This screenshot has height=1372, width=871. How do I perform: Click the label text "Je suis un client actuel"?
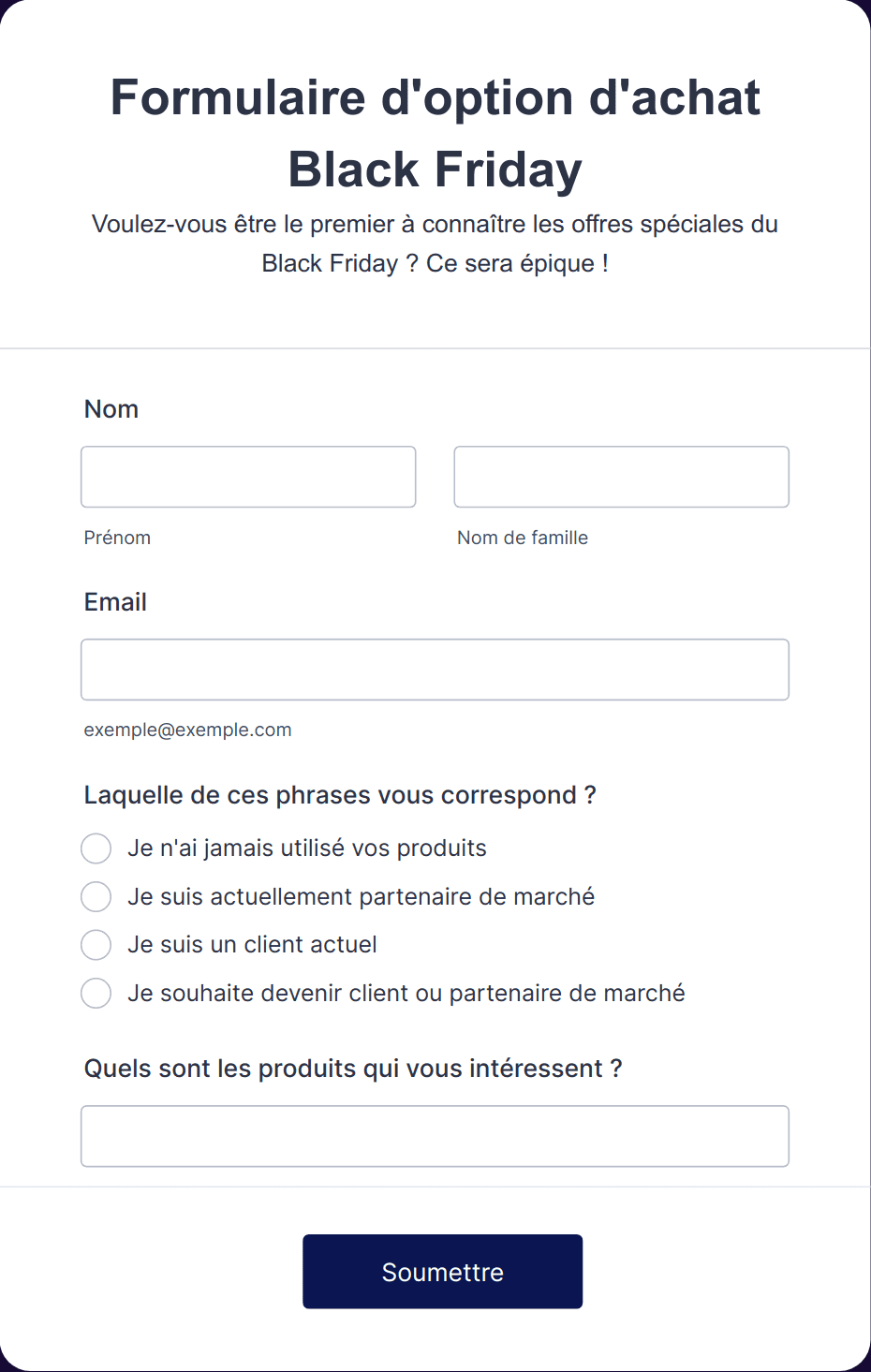(x=252, y=945)
